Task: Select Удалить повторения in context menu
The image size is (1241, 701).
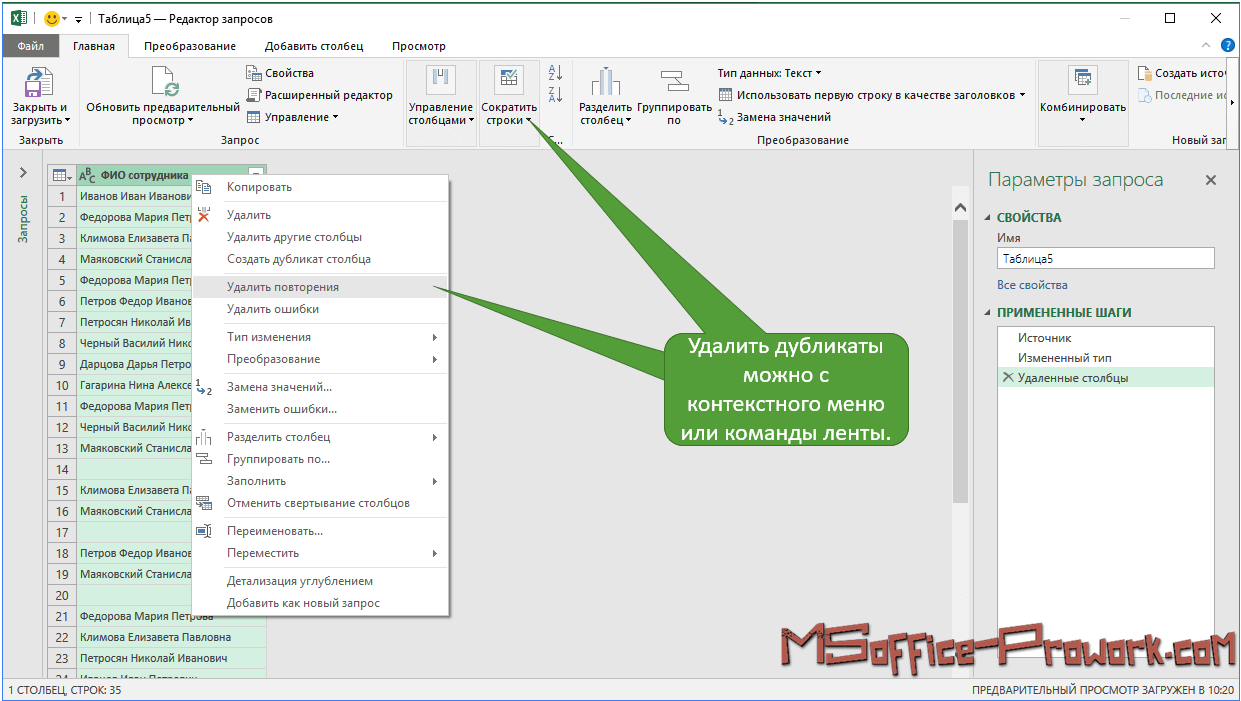Action: pos(283,287)
